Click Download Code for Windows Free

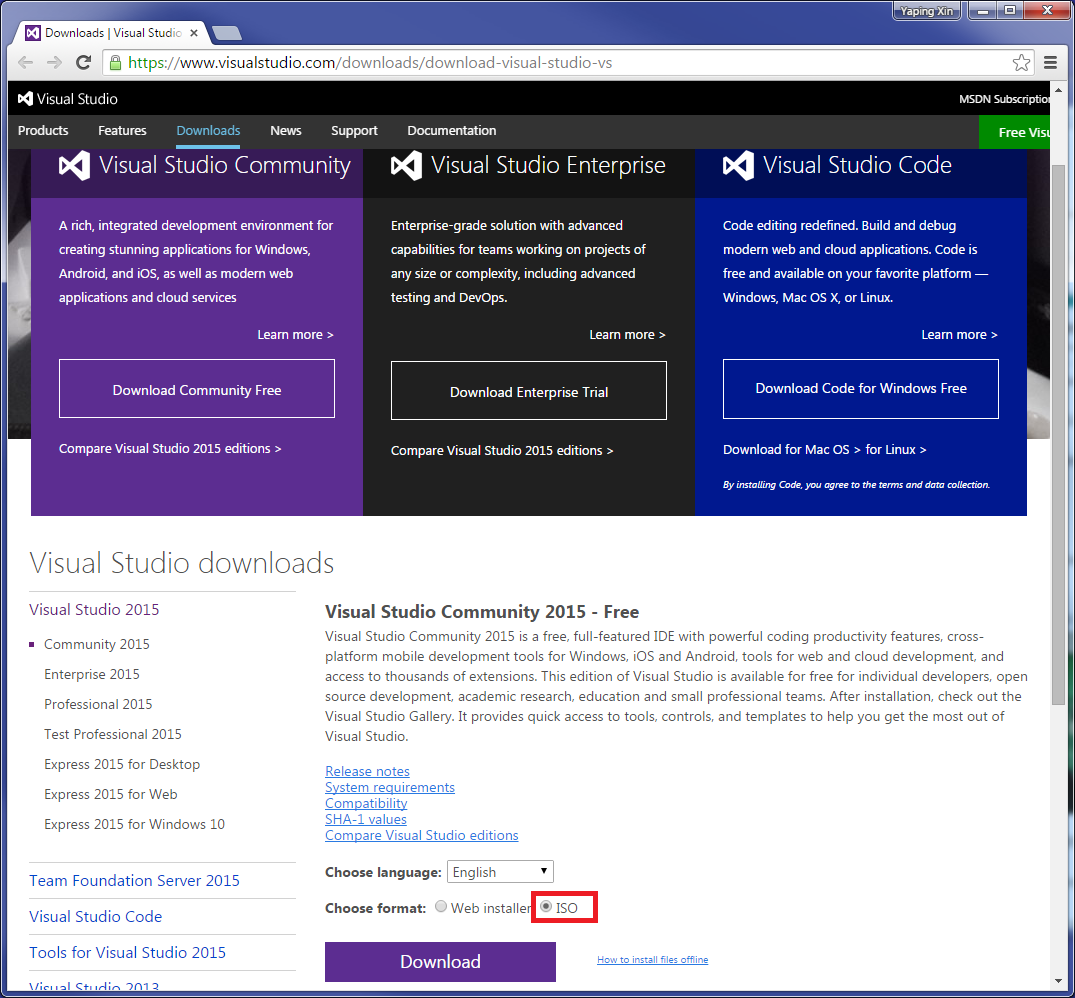point(860,389)
